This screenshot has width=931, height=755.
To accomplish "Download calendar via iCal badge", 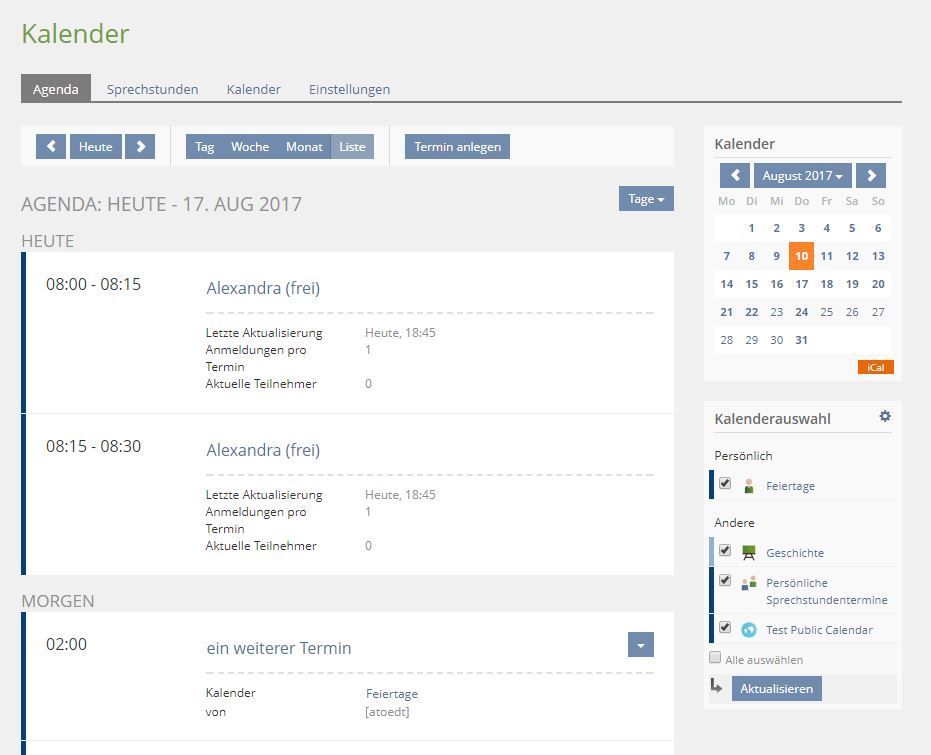I will [x=876, y=367].
